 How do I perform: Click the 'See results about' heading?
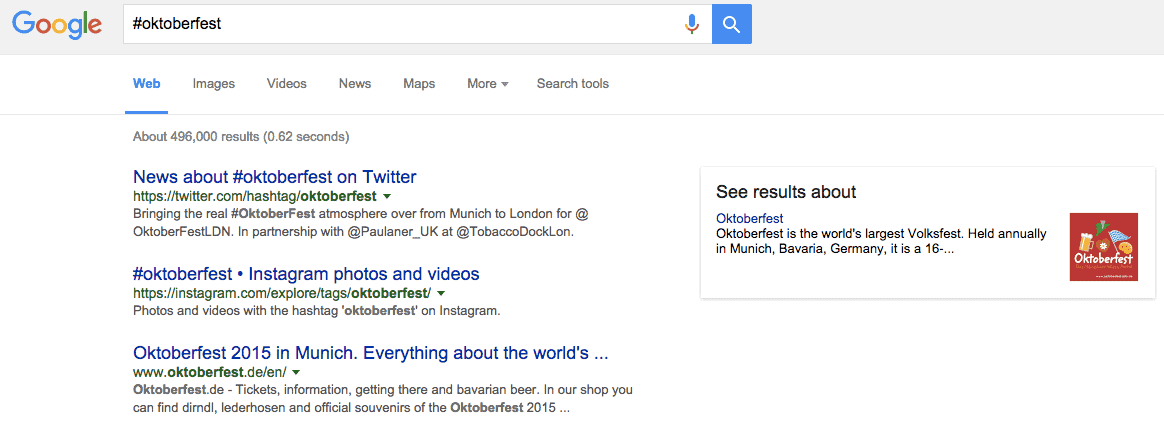[786, 192]
